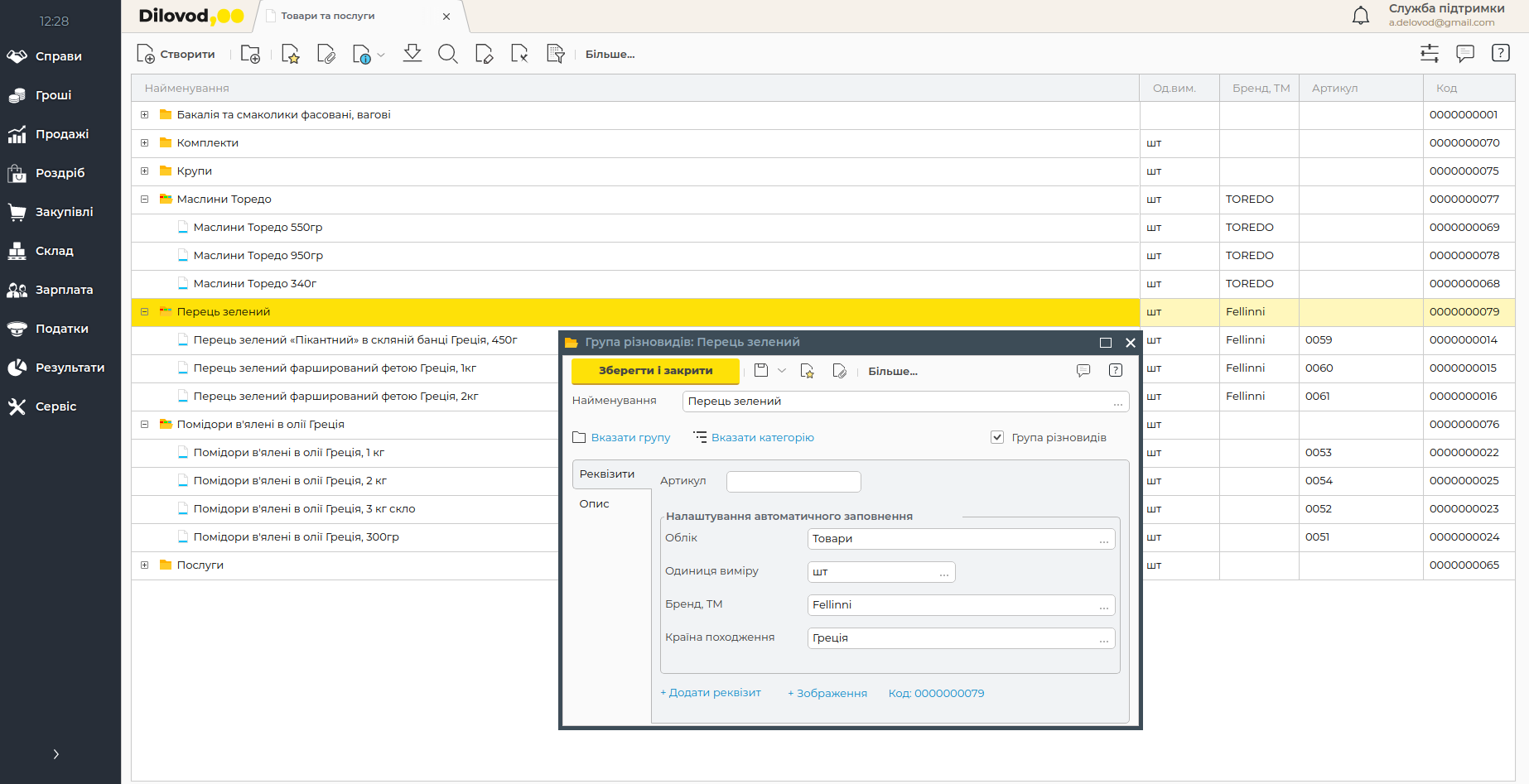Click the create new folder icon
Viewport: 1529px width, 784px height.
(x=250, y=55)
